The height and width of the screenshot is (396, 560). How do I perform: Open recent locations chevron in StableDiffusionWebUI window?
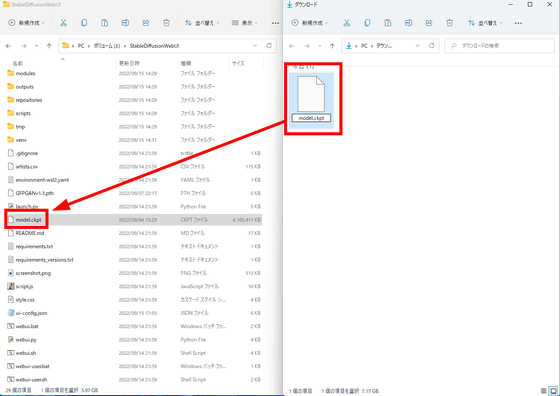click(36, 46)
